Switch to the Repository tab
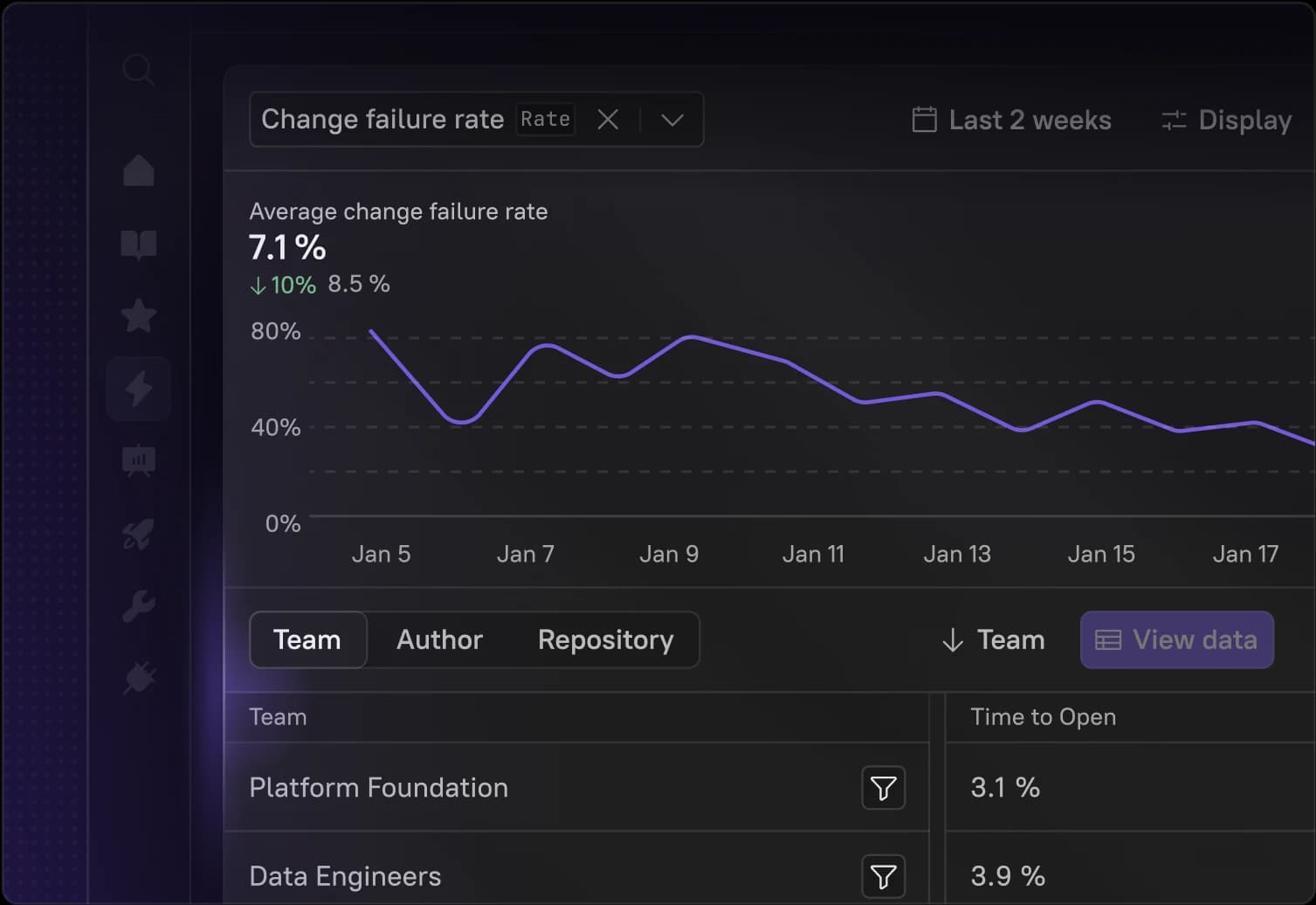This screenshot has width=1316, height=905. tap(605, 639)
